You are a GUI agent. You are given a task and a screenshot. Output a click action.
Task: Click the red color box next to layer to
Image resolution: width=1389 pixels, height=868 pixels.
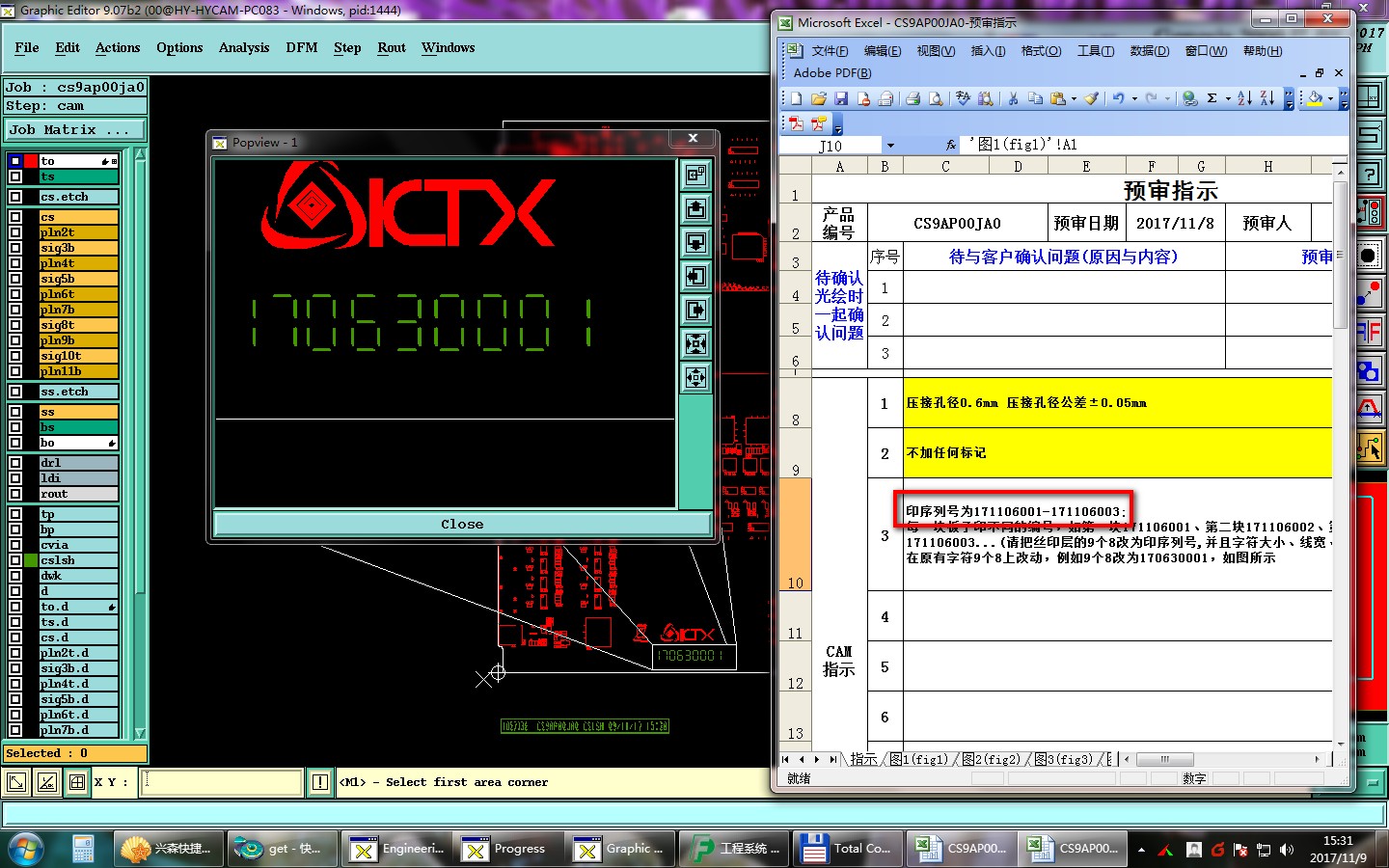pyautogui.click(x=31, y=161)
